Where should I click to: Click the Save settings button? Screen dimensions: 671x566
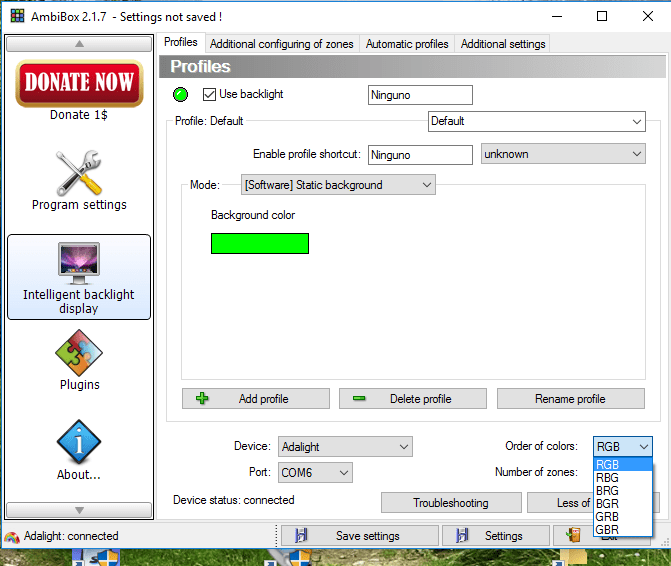359,536
